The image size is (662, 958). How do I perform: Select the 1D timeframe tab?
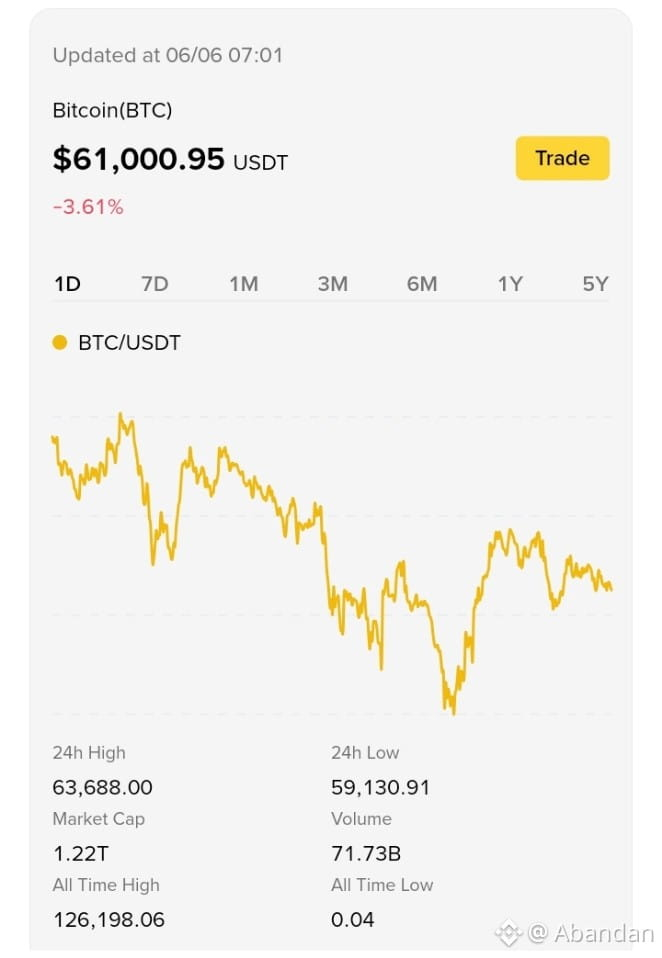(67, 284)
